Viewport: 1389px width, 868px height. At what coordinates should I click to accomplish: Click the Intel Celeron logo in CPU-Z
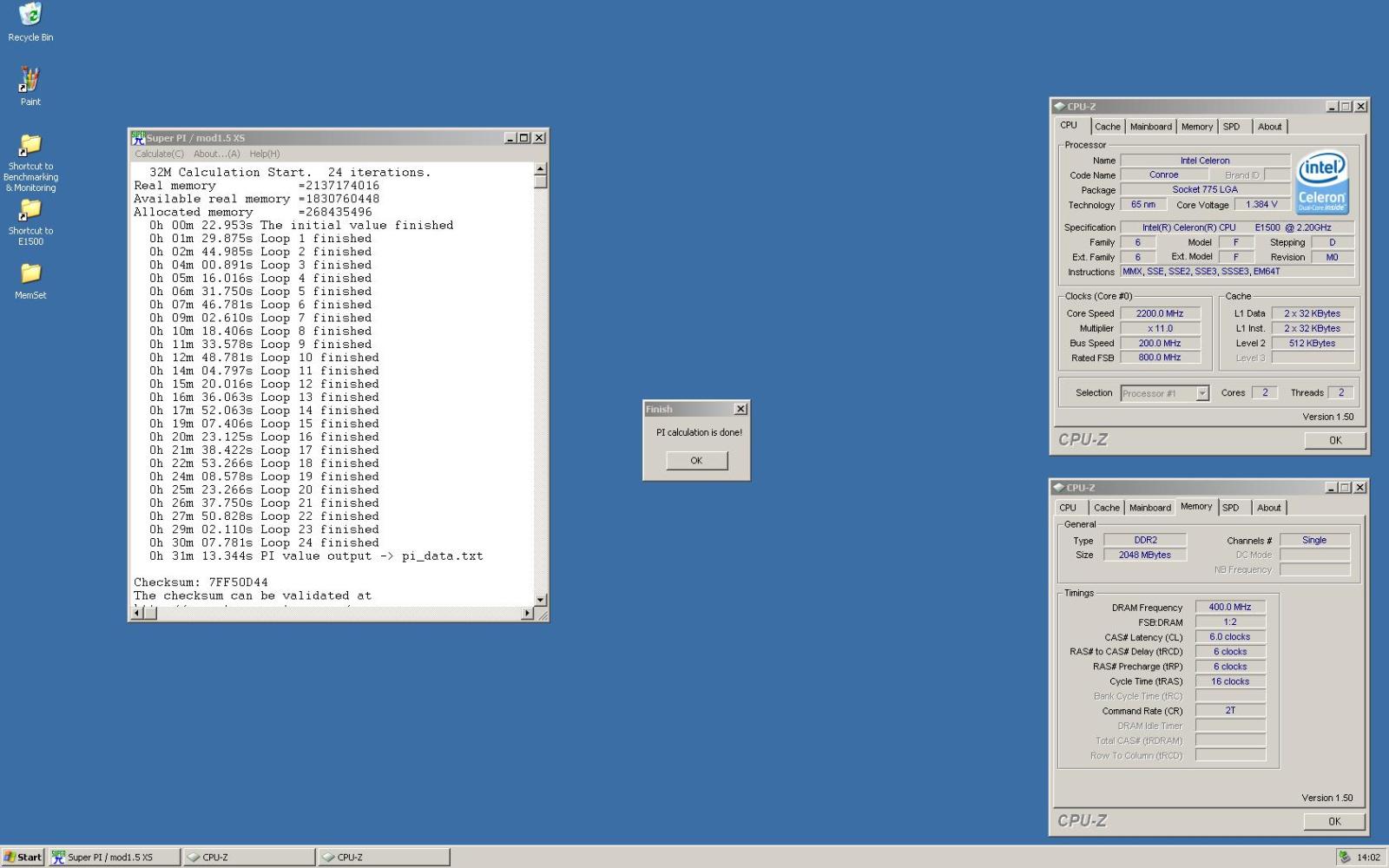click(1322, 182)
